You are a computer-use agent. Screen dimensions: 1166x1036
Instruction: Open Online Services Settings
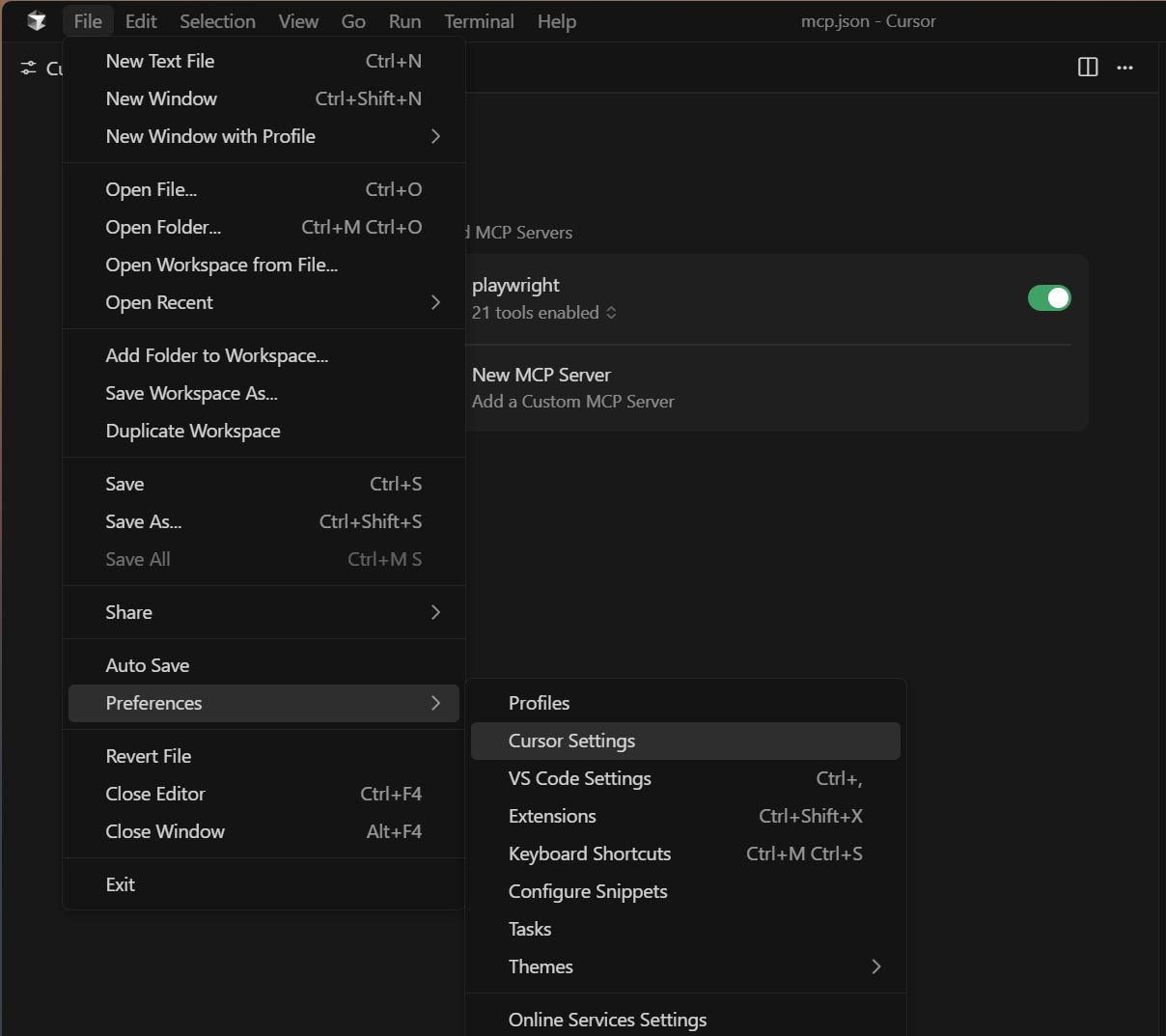click(x=685, y=1020)
